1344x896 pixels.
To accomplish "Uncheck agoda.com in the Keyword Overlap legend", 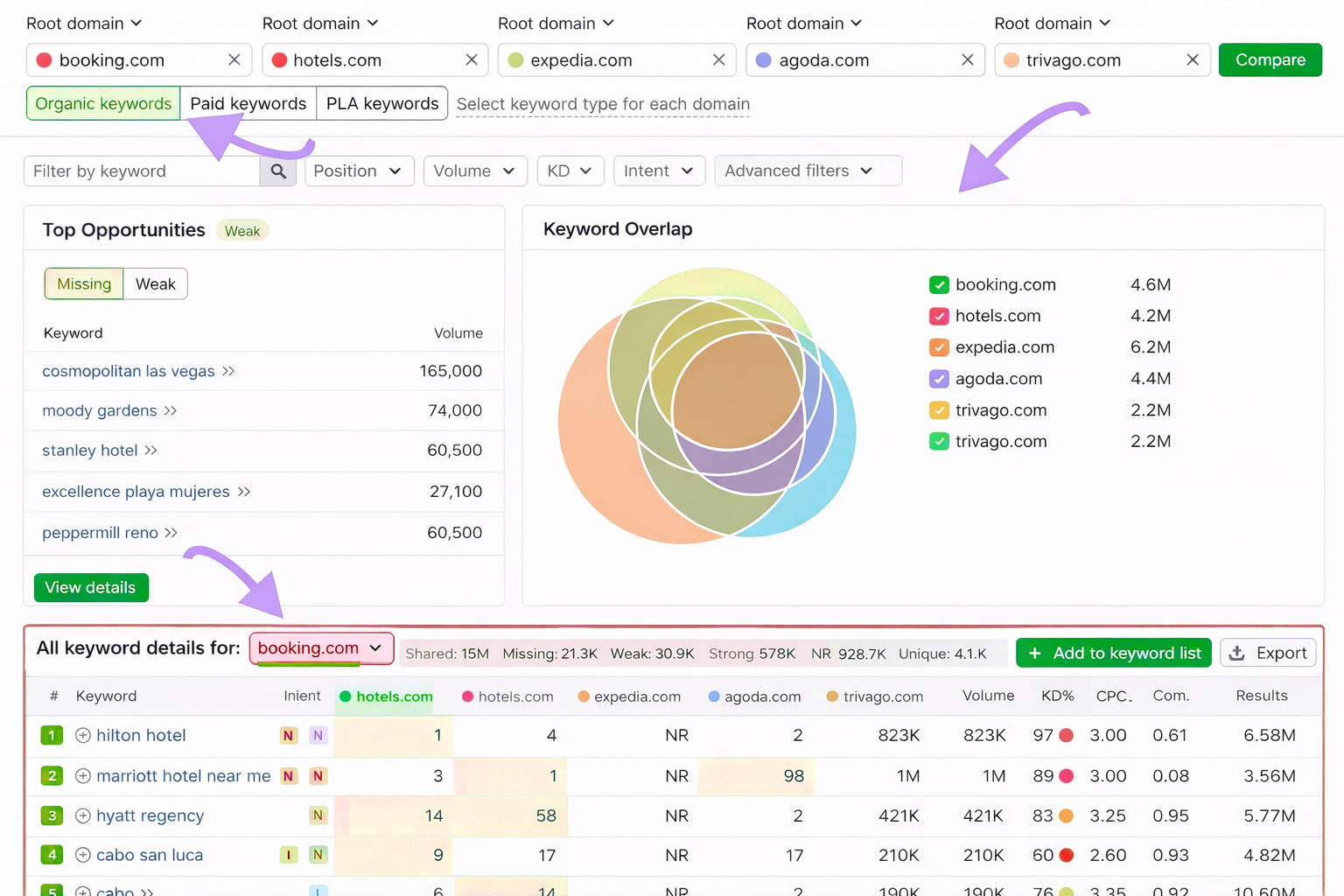I will point(938,379).
